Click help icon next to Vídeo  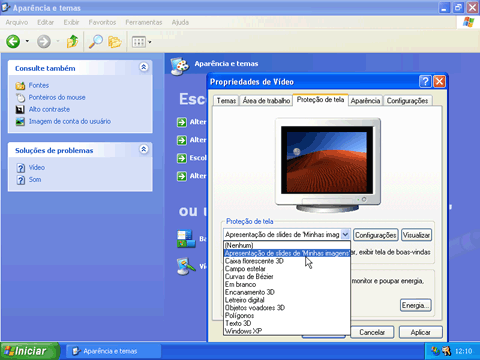[x=21, y=168]
